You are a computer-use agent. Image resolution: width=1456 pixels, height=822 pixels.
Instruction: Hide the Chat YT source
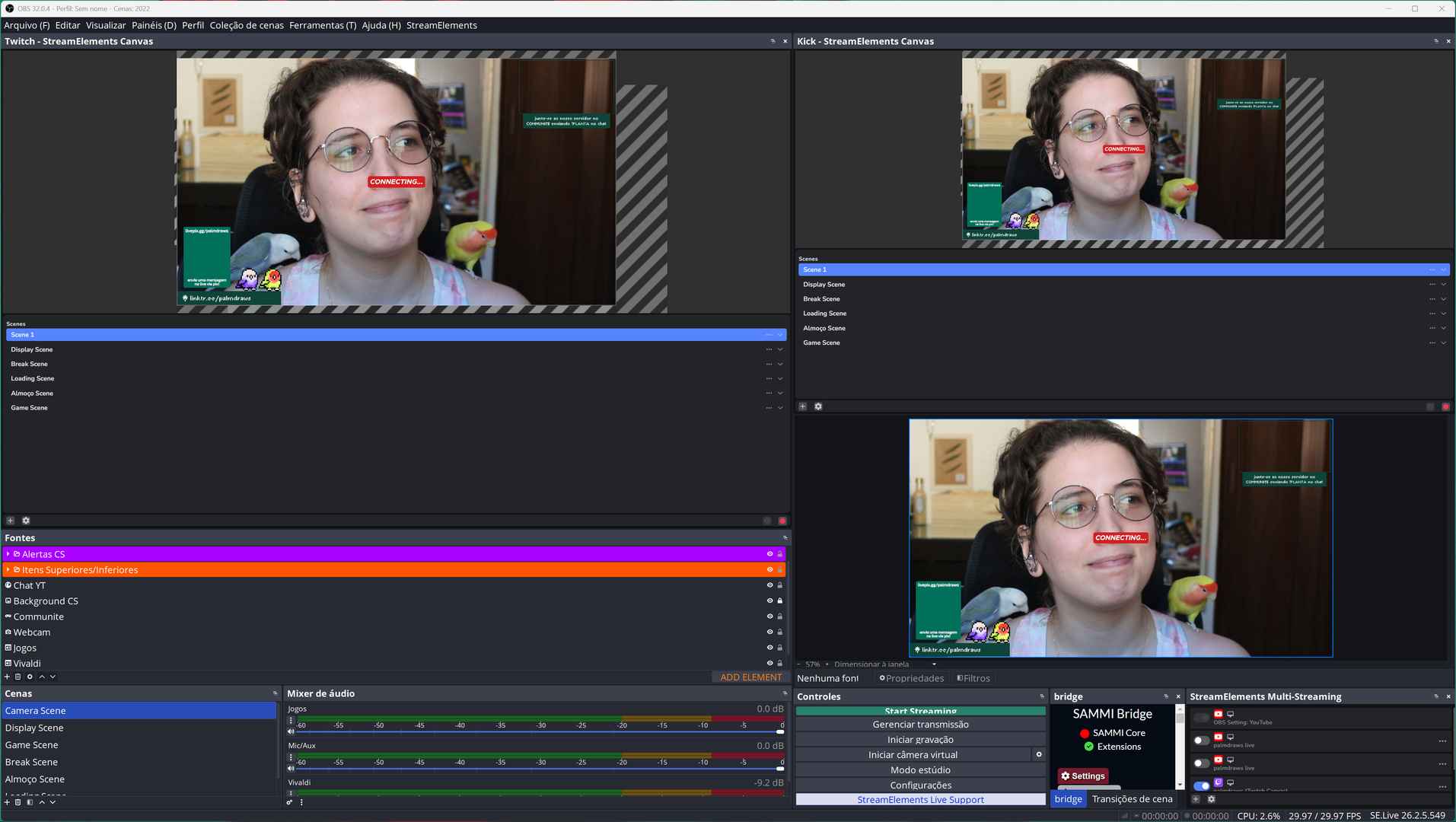click(769, 585)
